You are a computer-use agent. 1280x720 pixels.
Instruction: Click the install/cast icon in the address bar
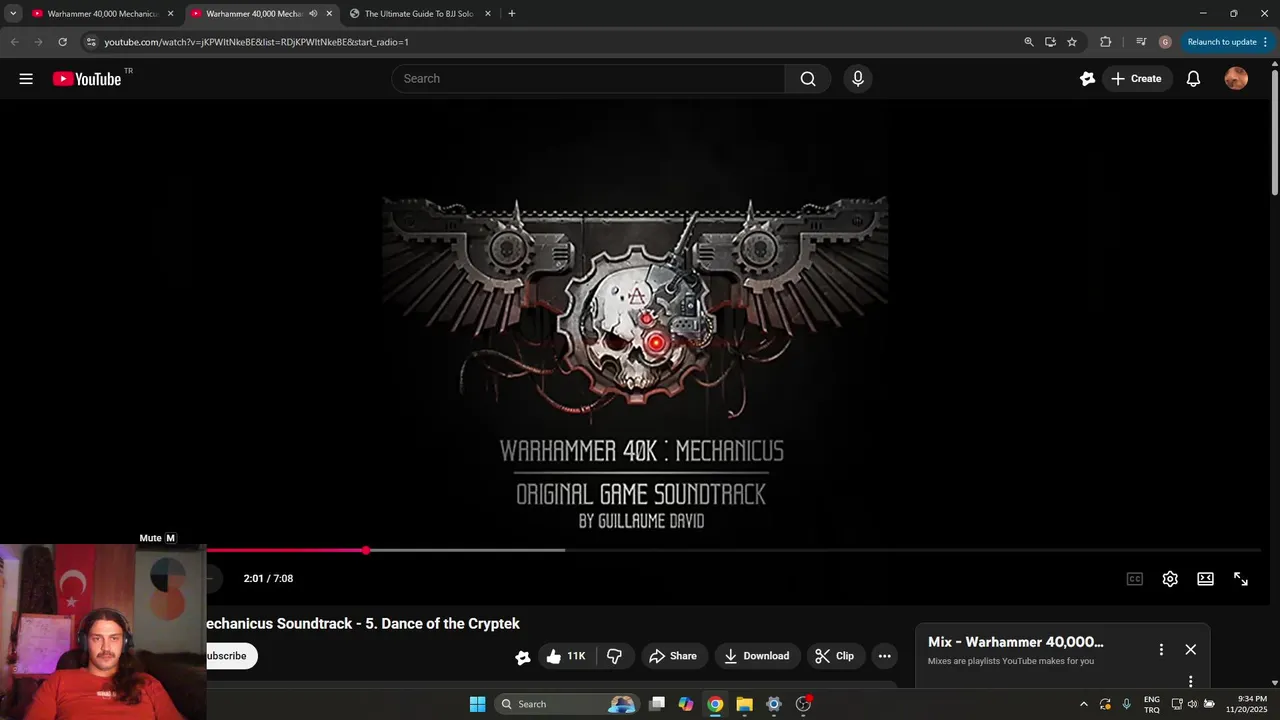[x=1050, y=42]
